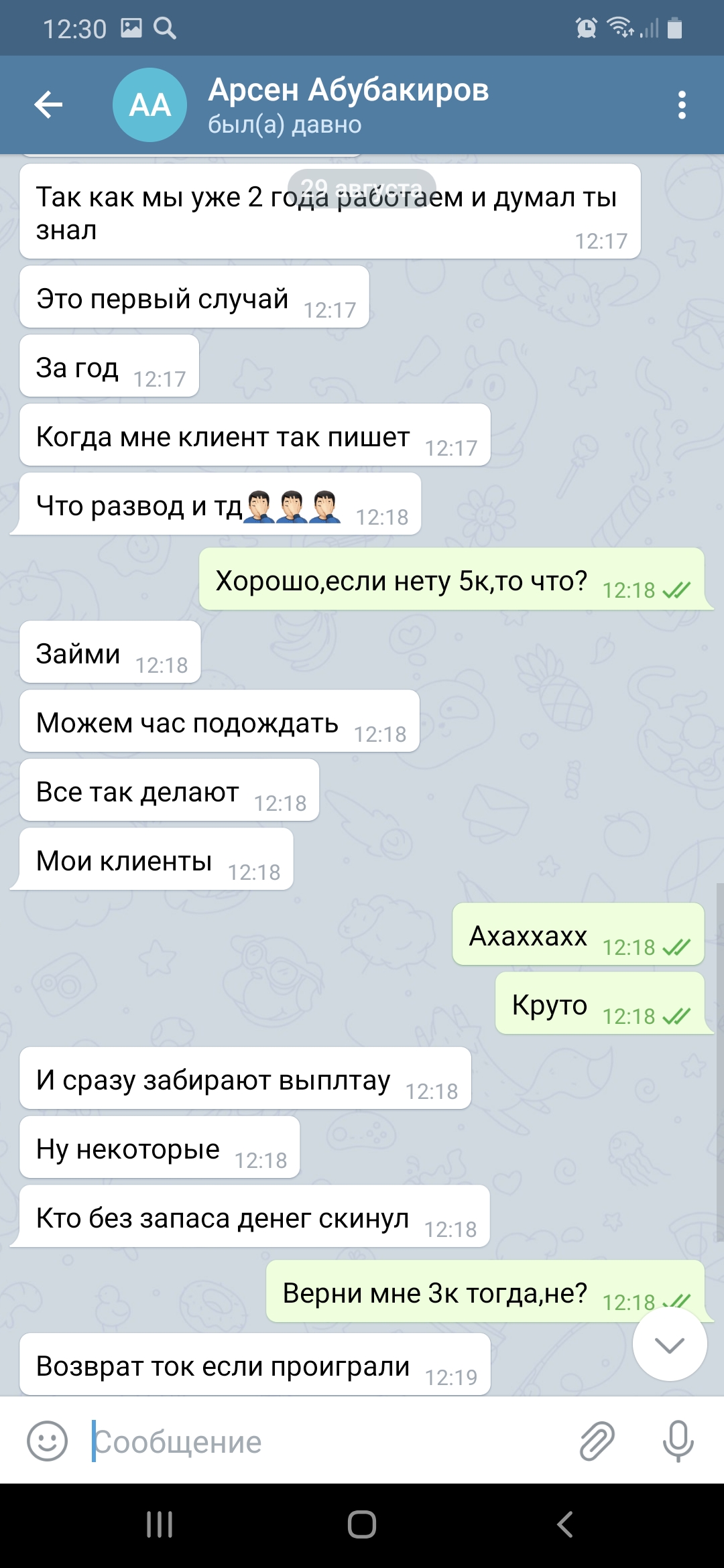Tap the search icon in status bar
Screen dimensions: 724x1568
(165, 28)
